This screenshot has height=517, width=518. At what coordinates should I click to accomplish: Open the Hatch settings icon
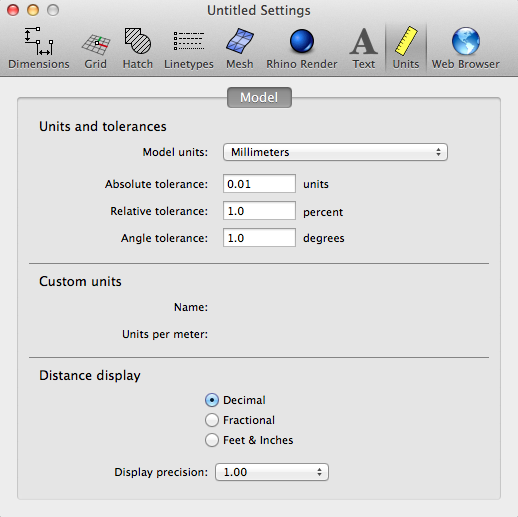click(x=138, y=41)
